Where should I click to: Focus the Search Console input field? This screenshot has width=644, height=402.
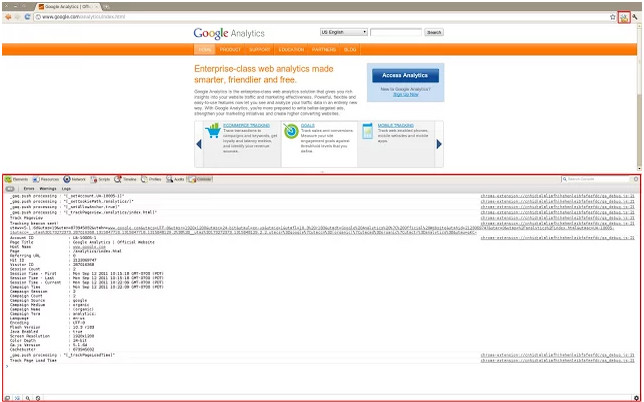(595, 179)
